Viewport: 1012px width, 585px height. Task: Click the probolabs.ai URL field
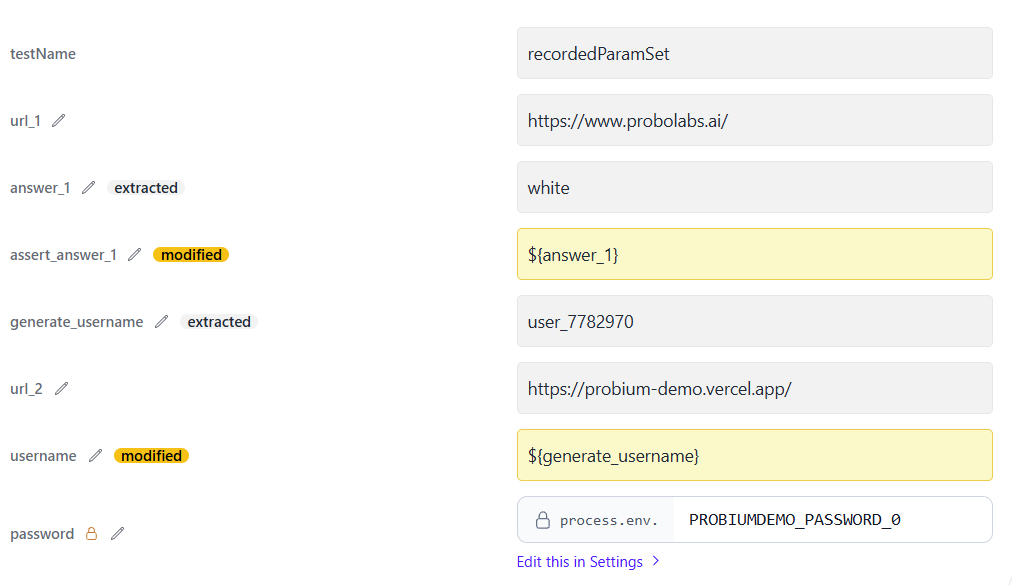754,121
